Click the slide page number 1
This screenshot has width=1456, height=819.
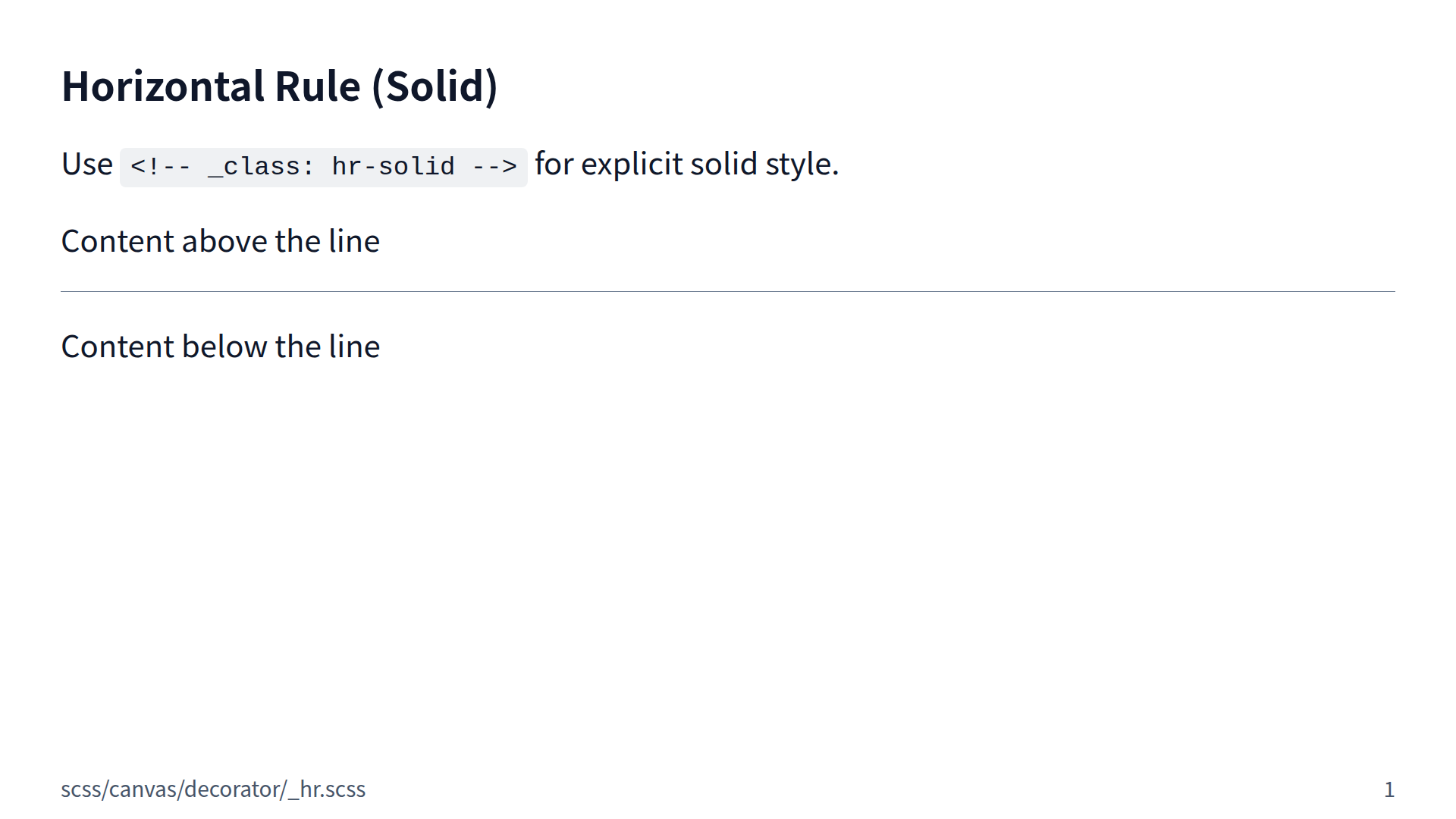1389,790
